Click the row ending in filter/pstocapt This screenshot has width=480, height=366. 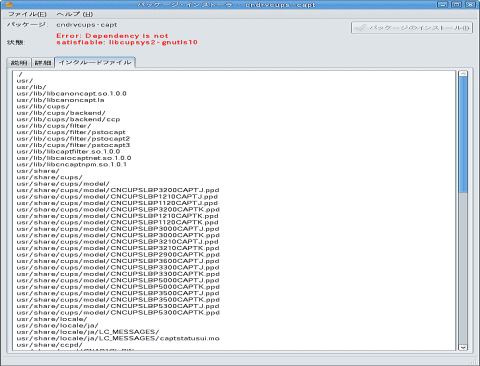[x=71, y=132]
